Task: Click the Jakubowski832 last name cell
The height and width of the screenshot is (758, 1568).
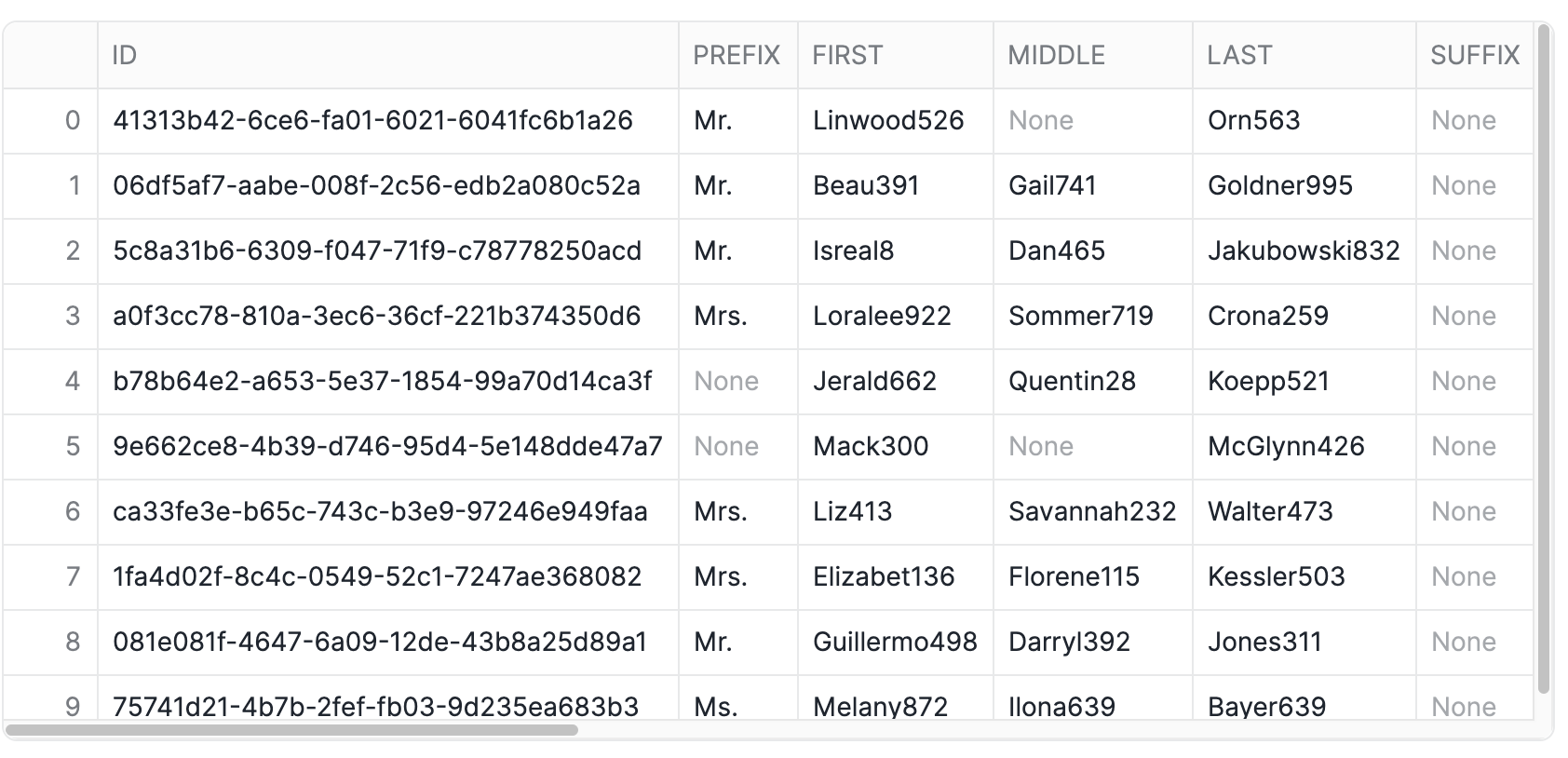Action: coord(1304,251)
